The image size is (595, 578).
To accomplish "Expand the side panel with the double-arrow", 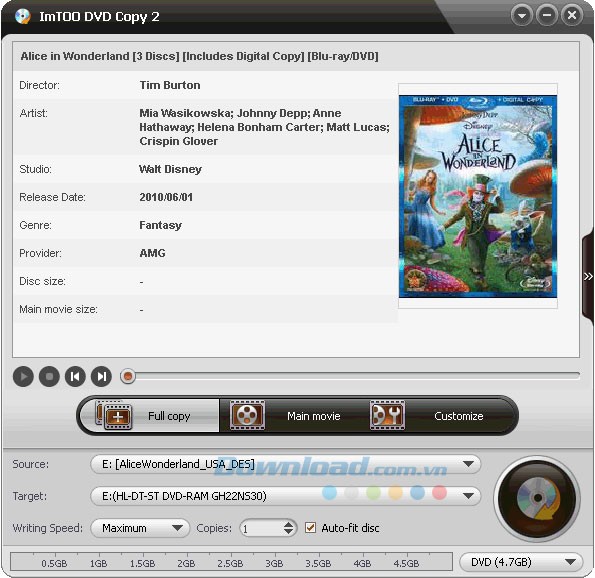I will pos(588,276).
